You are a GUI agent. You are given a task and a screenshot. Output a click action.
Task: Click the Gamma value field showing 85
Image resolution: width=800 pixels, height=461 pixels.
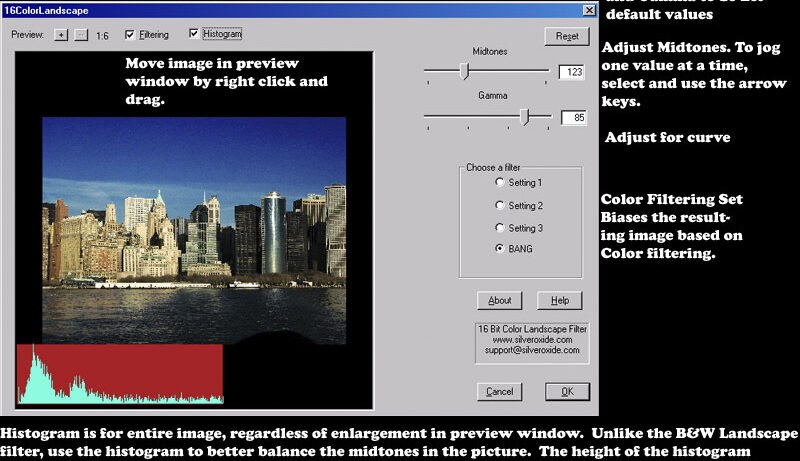tap(574, 118)
